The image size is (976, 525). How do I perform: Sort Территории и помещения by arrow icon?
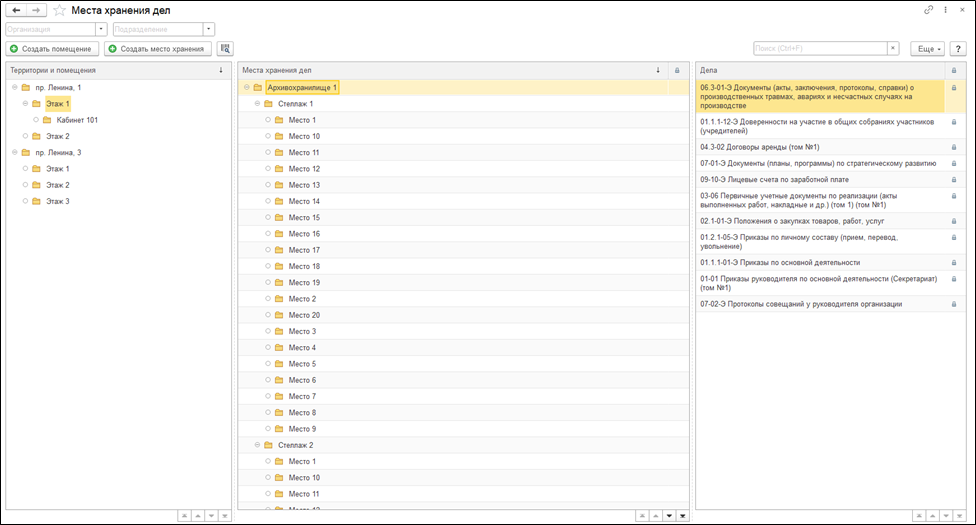[x=221, y=71]
